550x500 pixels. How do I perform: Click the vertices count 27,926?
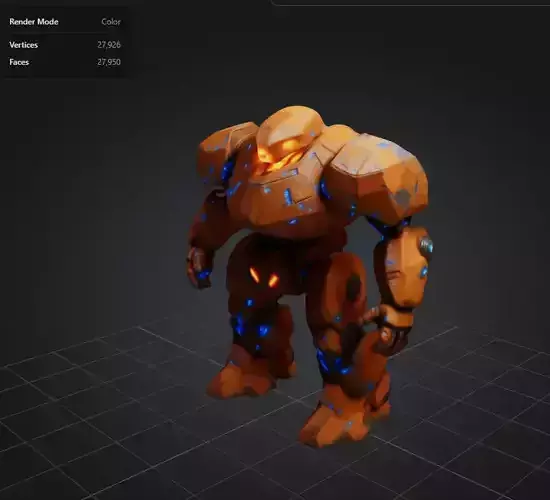click(109, 45)
